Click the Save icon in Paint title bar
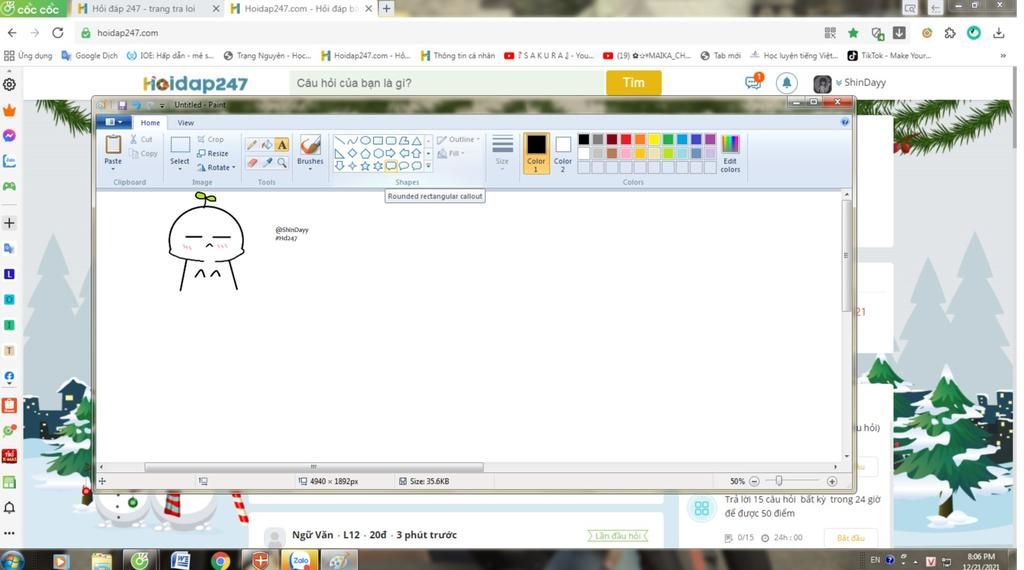 point(121,104)
